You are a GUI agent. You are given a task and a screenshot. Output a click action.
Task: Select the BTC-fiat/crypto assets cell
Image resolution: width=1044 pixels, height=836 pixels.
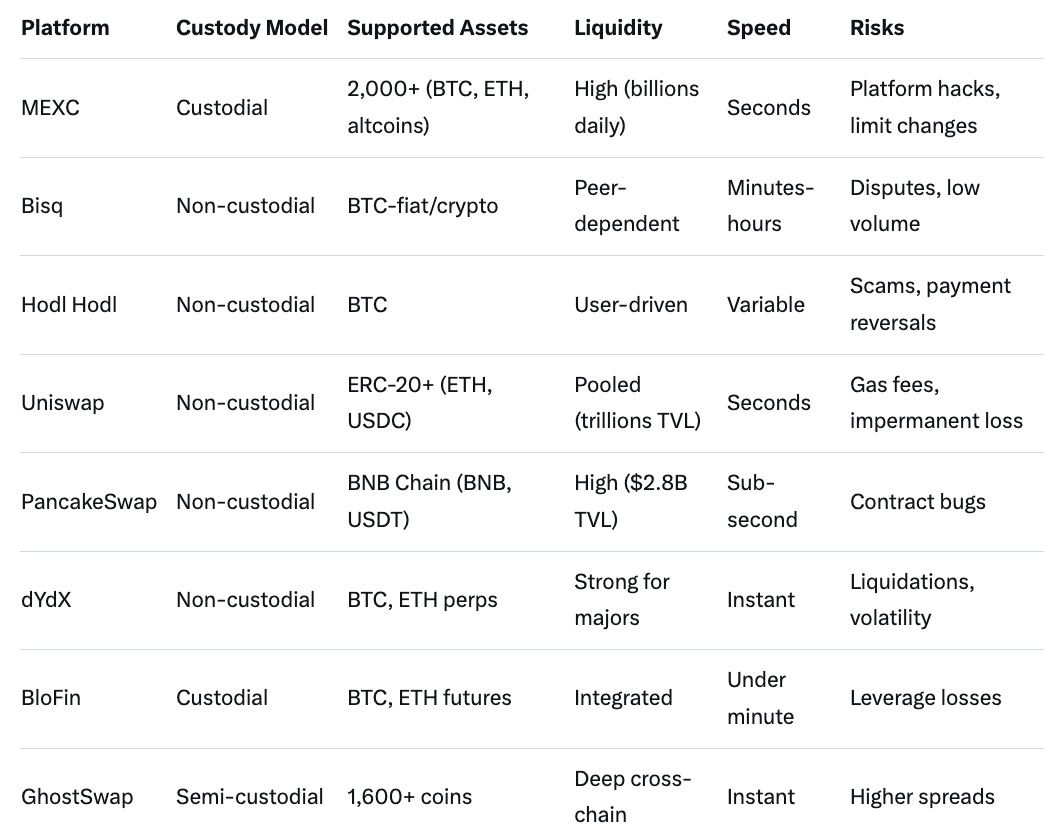point(422,206)
